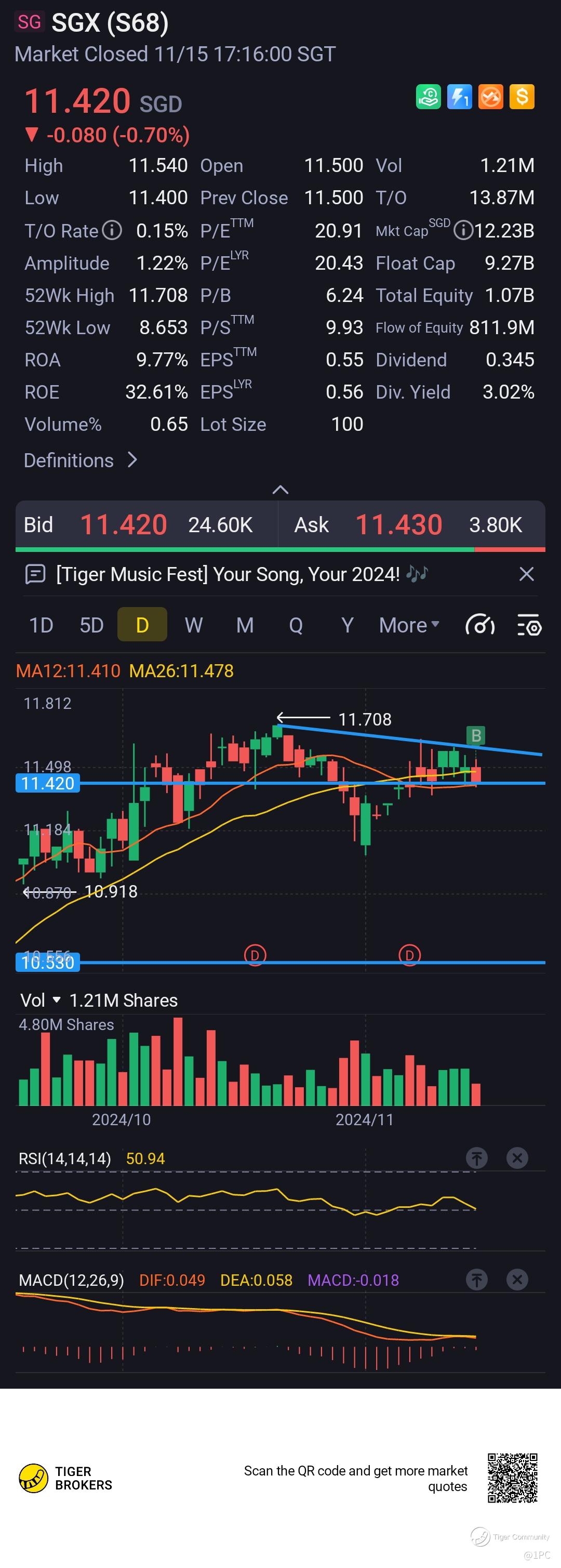
Task: Tap the DIF:0.049 value
Action: tap(172, 1280)
